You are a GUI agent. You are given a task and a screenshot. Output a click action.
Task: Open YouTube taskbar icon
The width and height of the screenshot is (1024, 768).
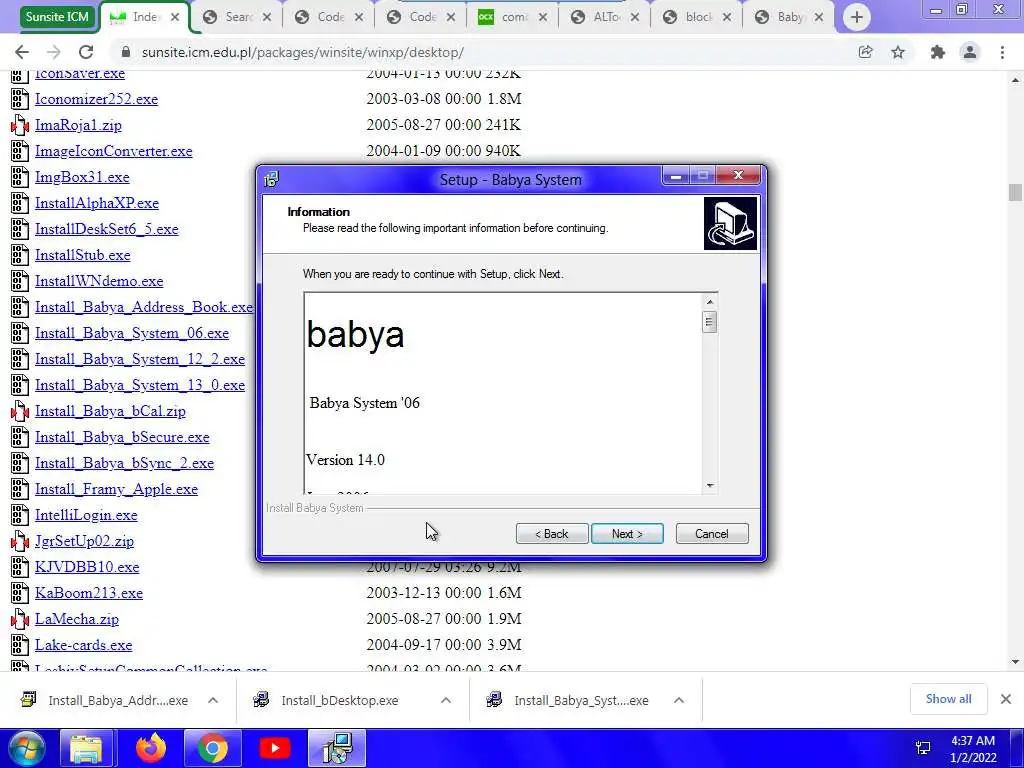(x=274, y=748)
